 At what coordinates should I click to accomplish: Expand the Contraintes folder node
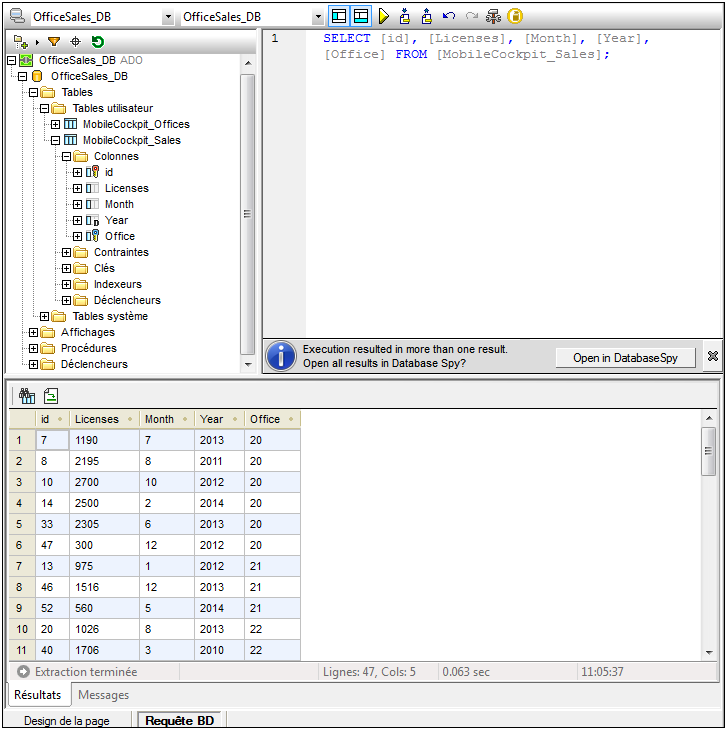[67, 252]
